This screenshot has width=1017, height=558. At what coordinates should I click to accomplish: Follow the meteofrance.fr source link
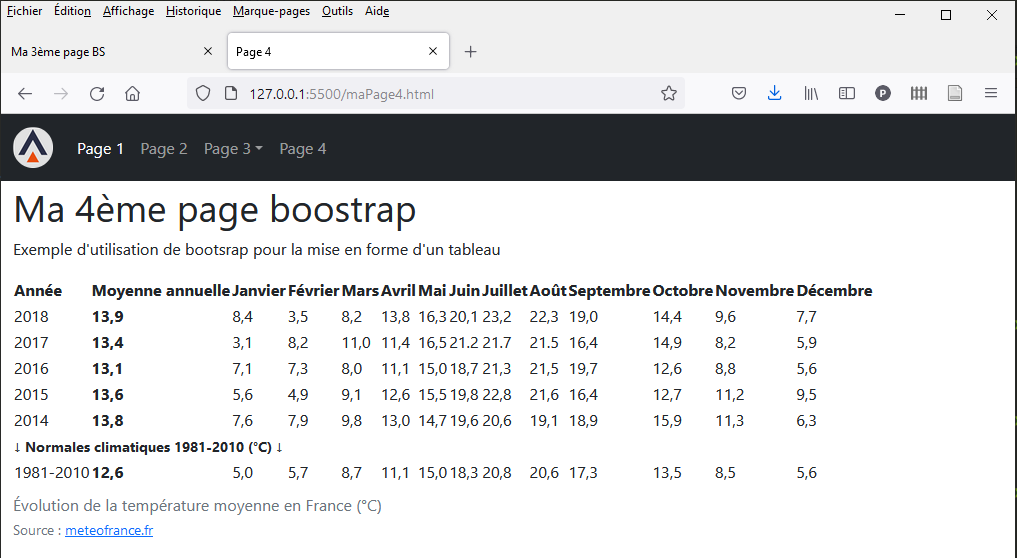pos(109,531)
